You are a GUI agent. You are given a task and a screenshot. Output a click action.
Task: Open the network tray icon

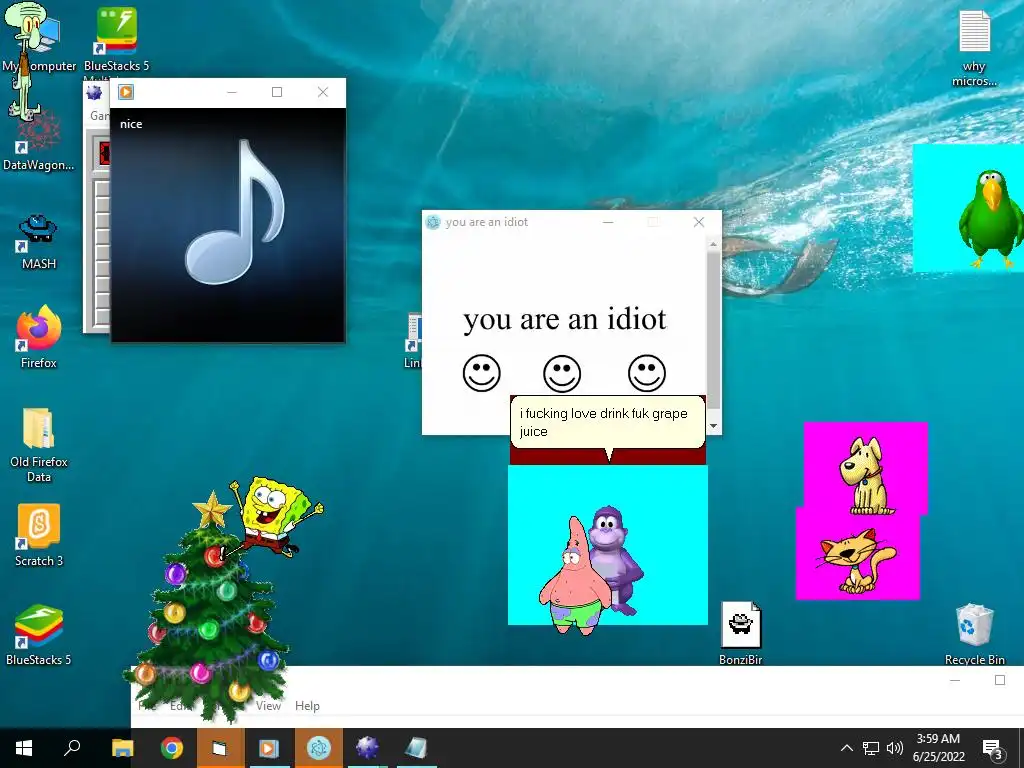click(x=871, y=748)
